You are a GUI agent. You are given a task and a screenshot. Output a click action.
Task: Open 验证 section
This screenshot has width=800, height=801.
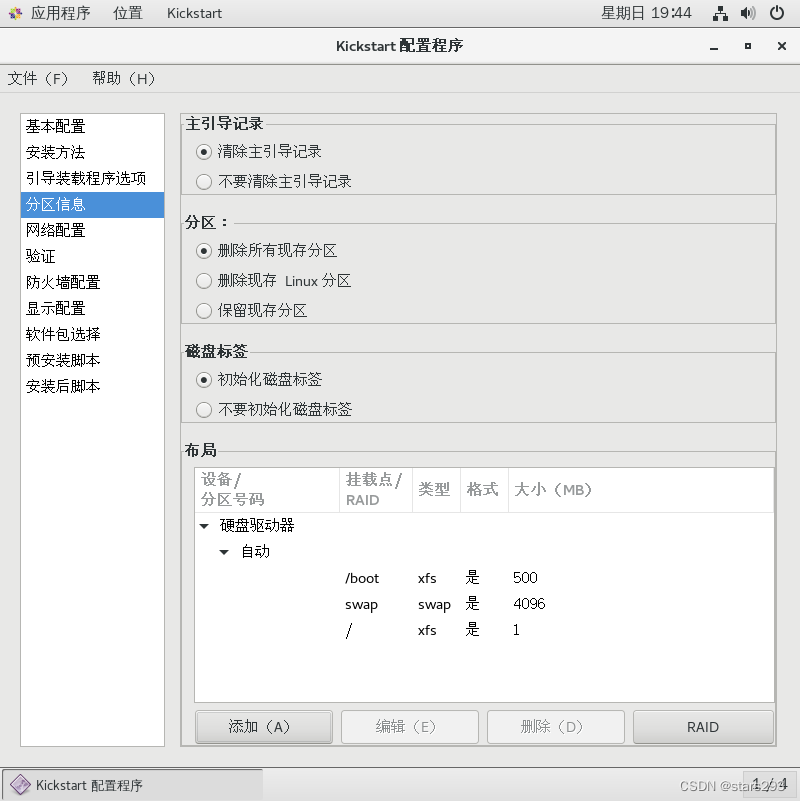coord(92,256)
